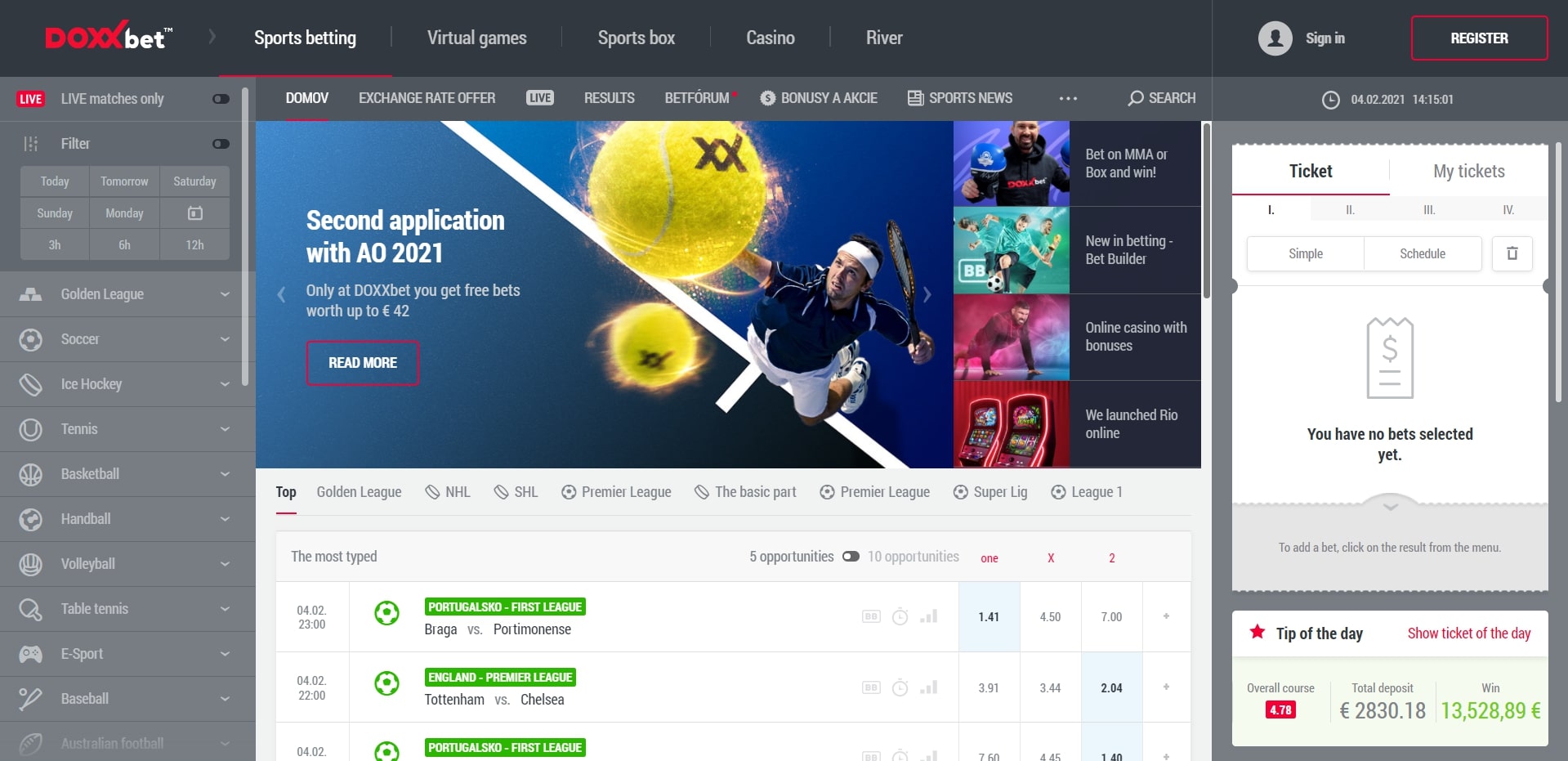Expand the Basketball chevron
The height and width of the screenshot is (761, 1568).
click(225, 474)
